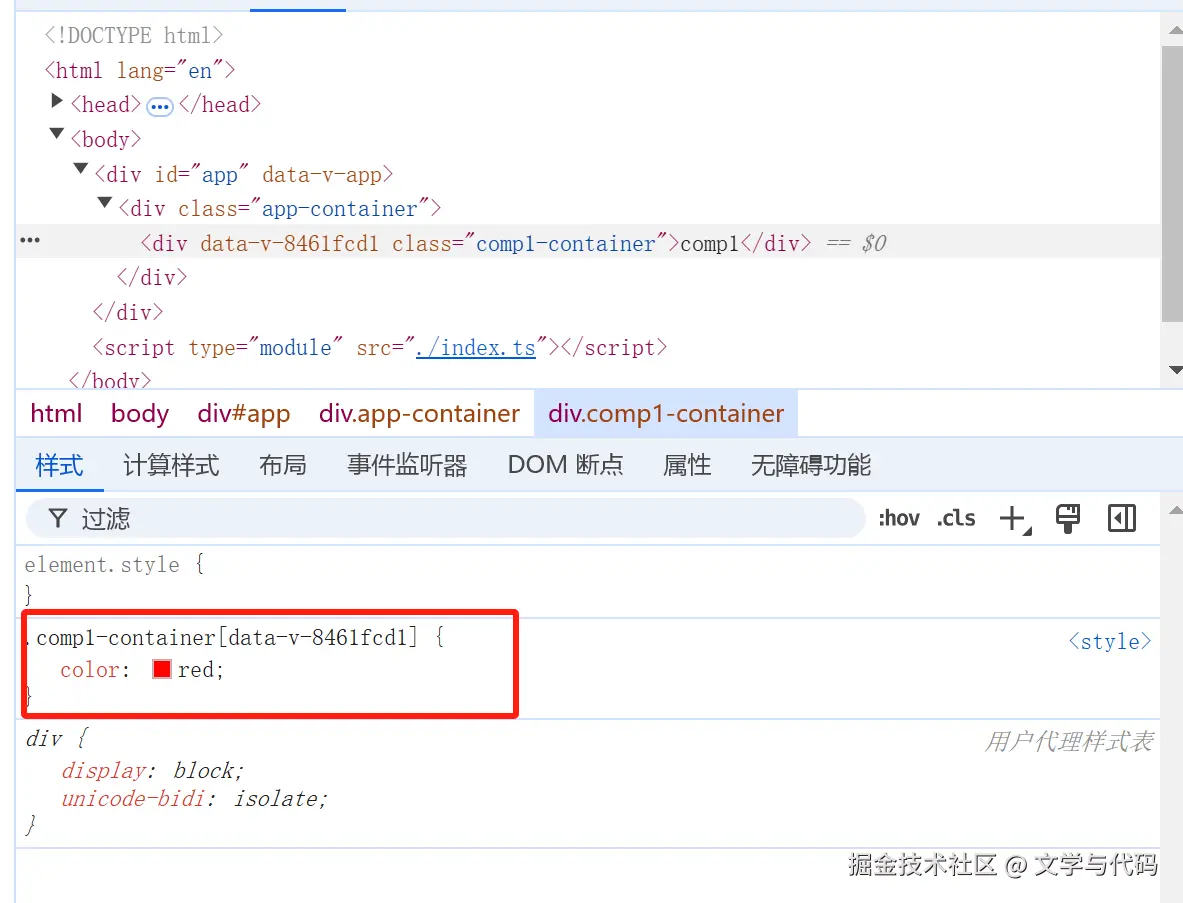
Task: Open the DOM 断点 tab
Action: (x=566, y=465)
